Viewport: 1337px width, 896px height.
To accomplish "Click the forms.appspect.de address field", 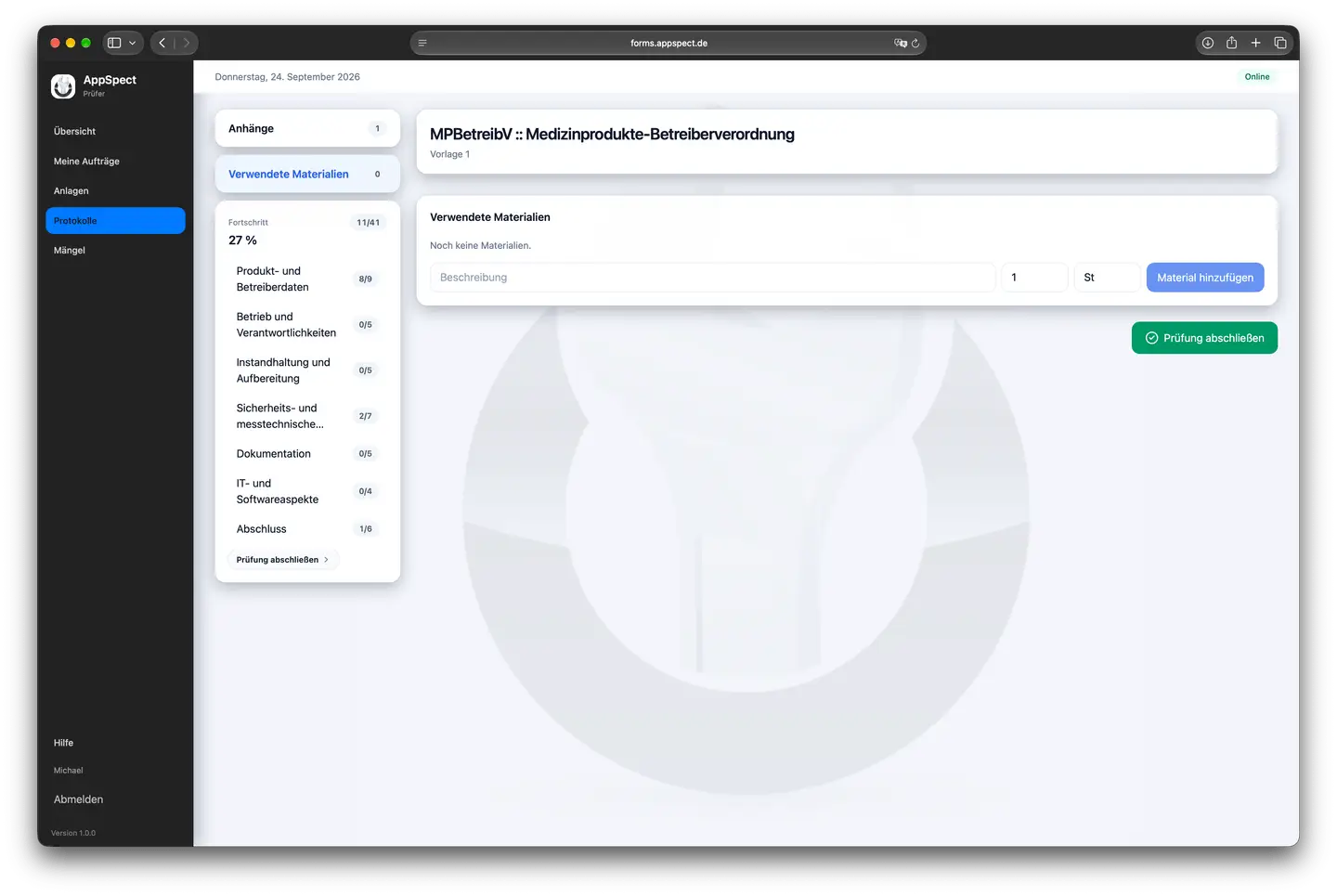I will pyautogui.click(x=668, y=43).
